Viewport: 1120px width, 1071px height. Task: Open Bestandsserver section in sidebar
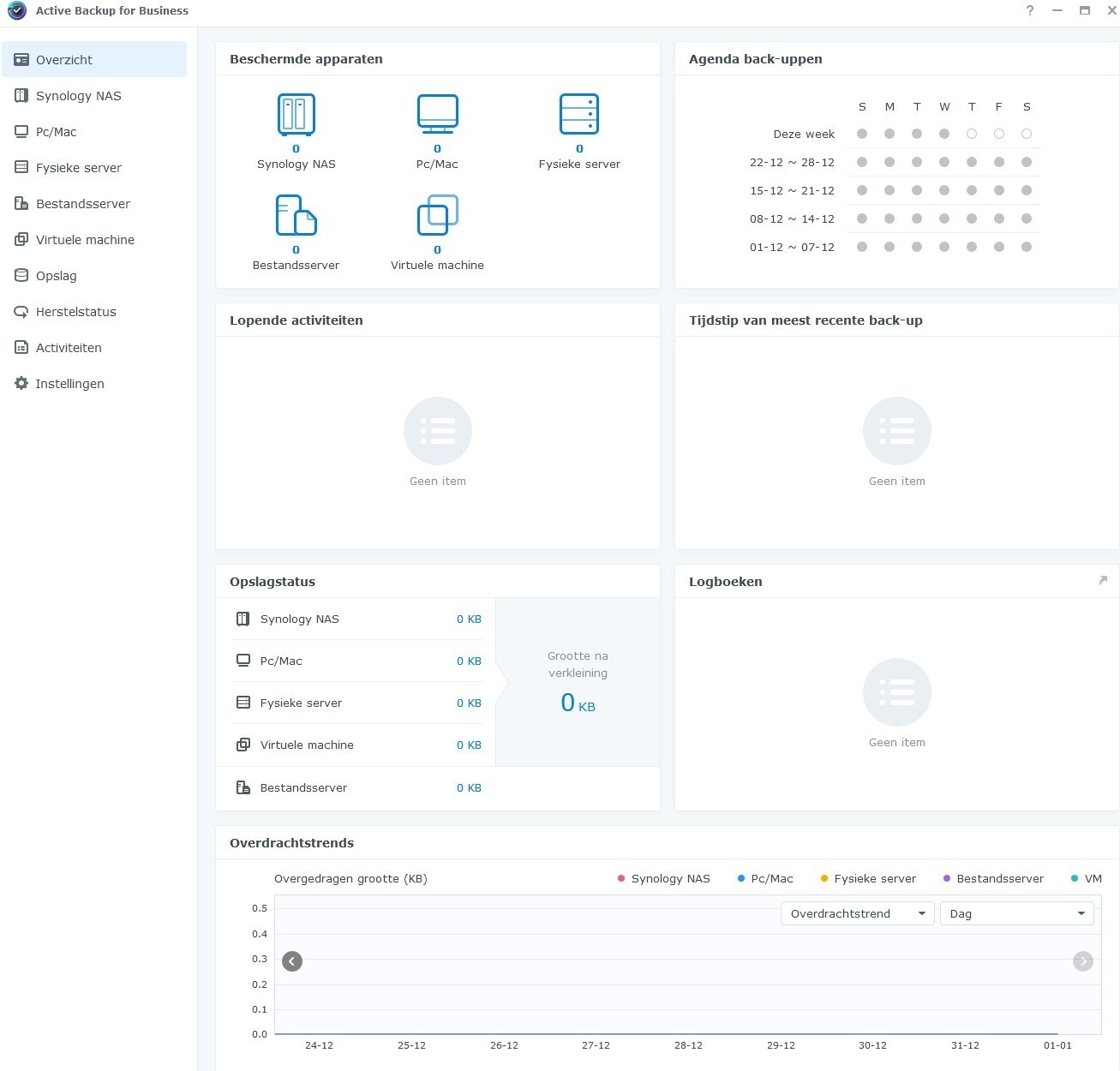94,204
